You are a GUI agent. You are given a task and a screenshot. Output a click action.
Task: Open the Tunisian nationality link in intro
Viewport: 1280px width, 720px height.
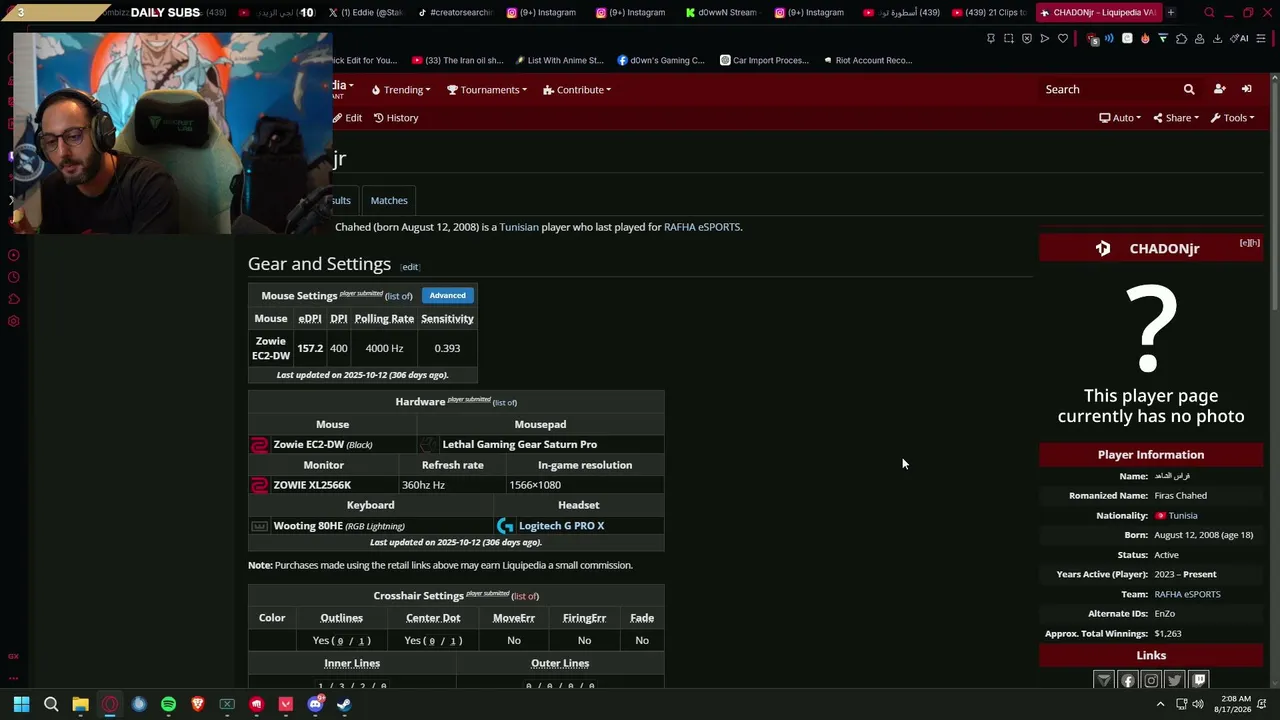pyautogui.click(x=519, y=227)
